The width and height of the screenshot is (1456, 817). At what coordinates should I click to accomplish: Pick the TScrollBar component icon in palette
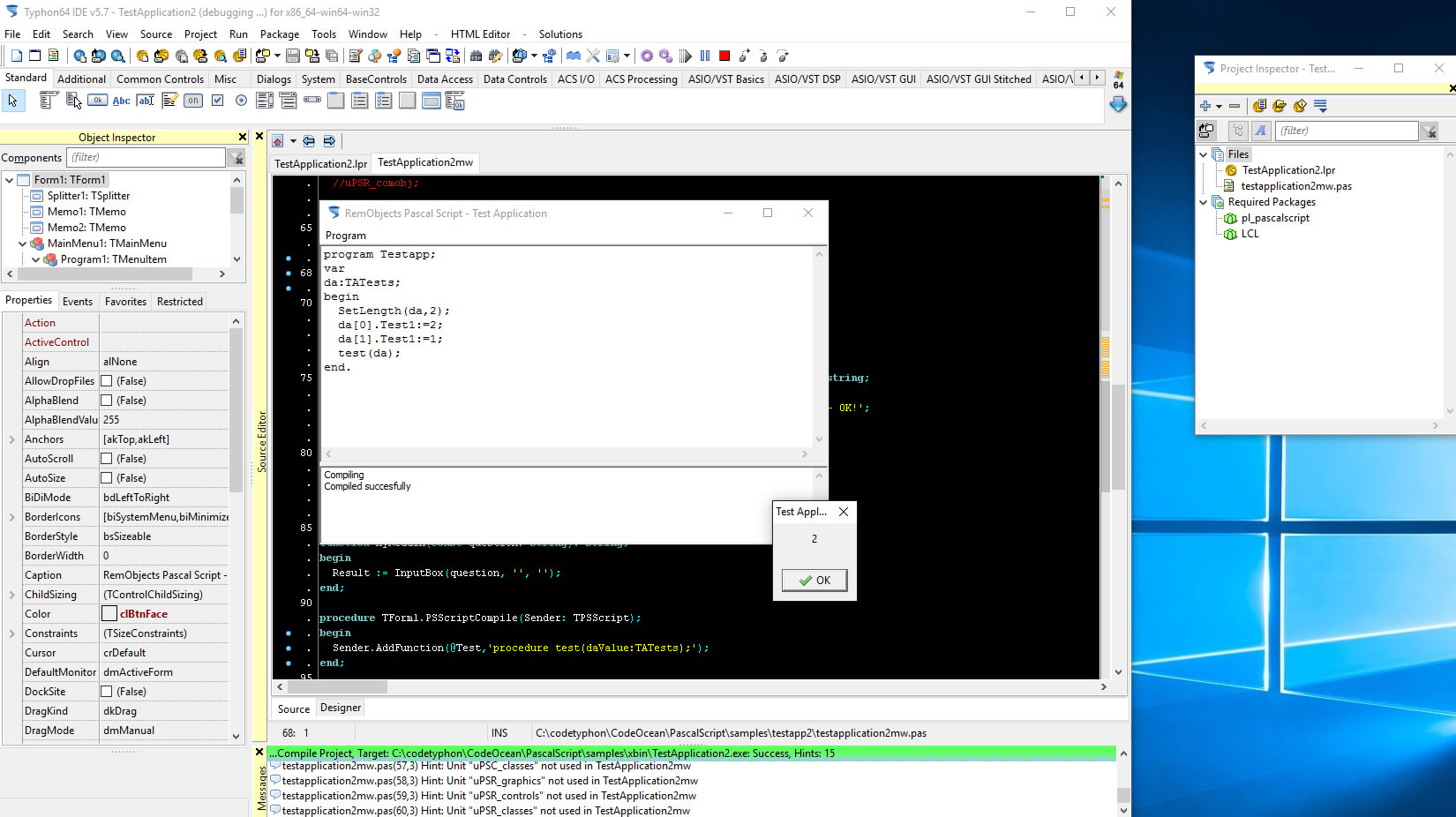[312, 101]
